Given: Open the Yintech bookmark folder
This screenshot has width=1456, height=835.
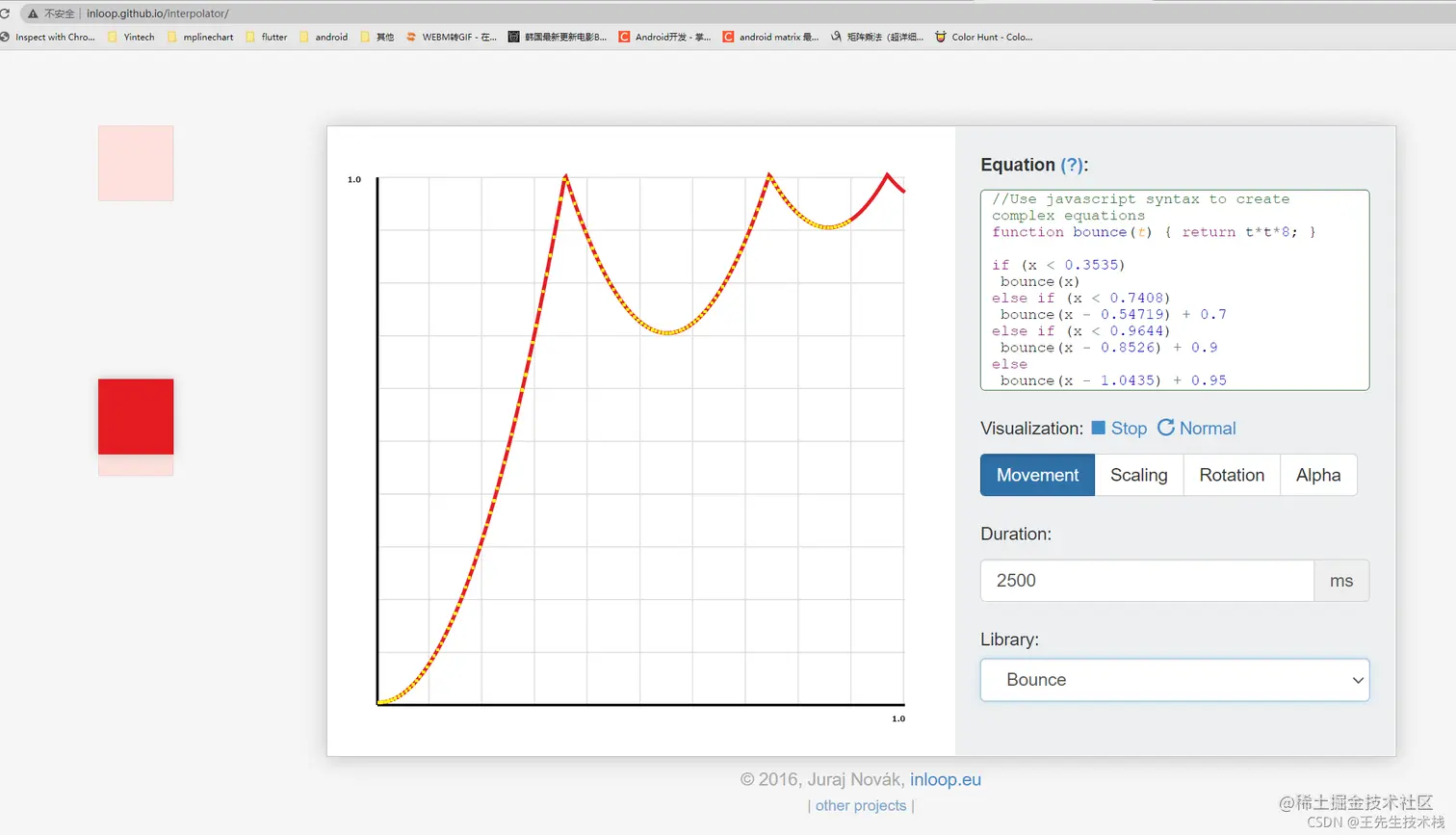Looking at the screenshot, I should [131, 37].
